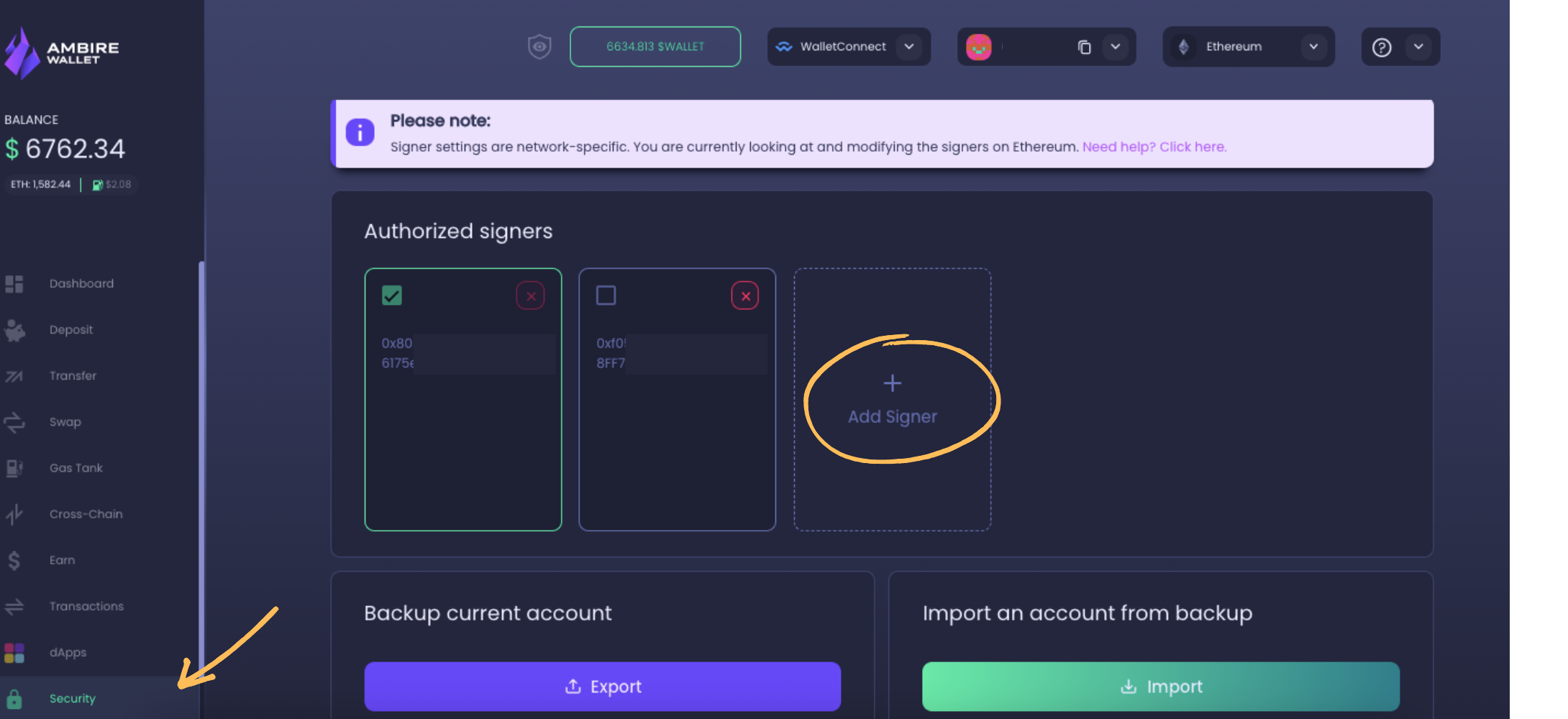This screenshot has width=1568, height=719.
Task: Open the Ethereum network dropdown
Action: pos(1248,47)
